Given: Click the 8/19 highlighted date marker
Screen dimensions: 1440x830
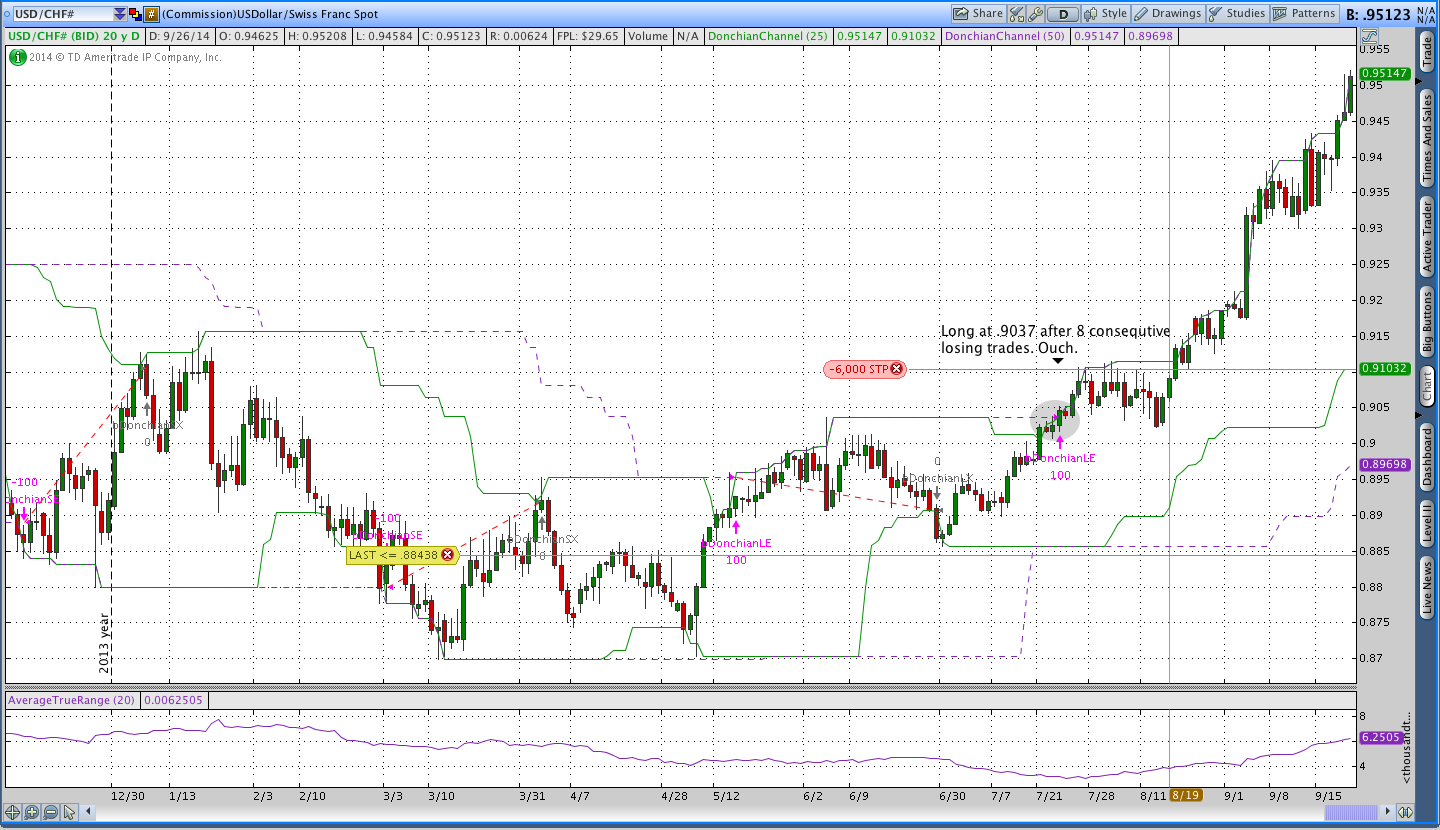Looking at the screenshot, I should tap(1186, 795).
